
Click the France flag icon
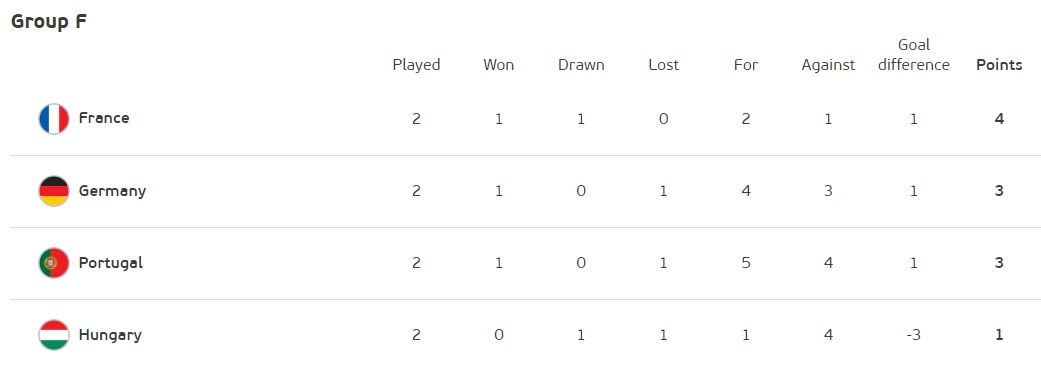(54, 119)
